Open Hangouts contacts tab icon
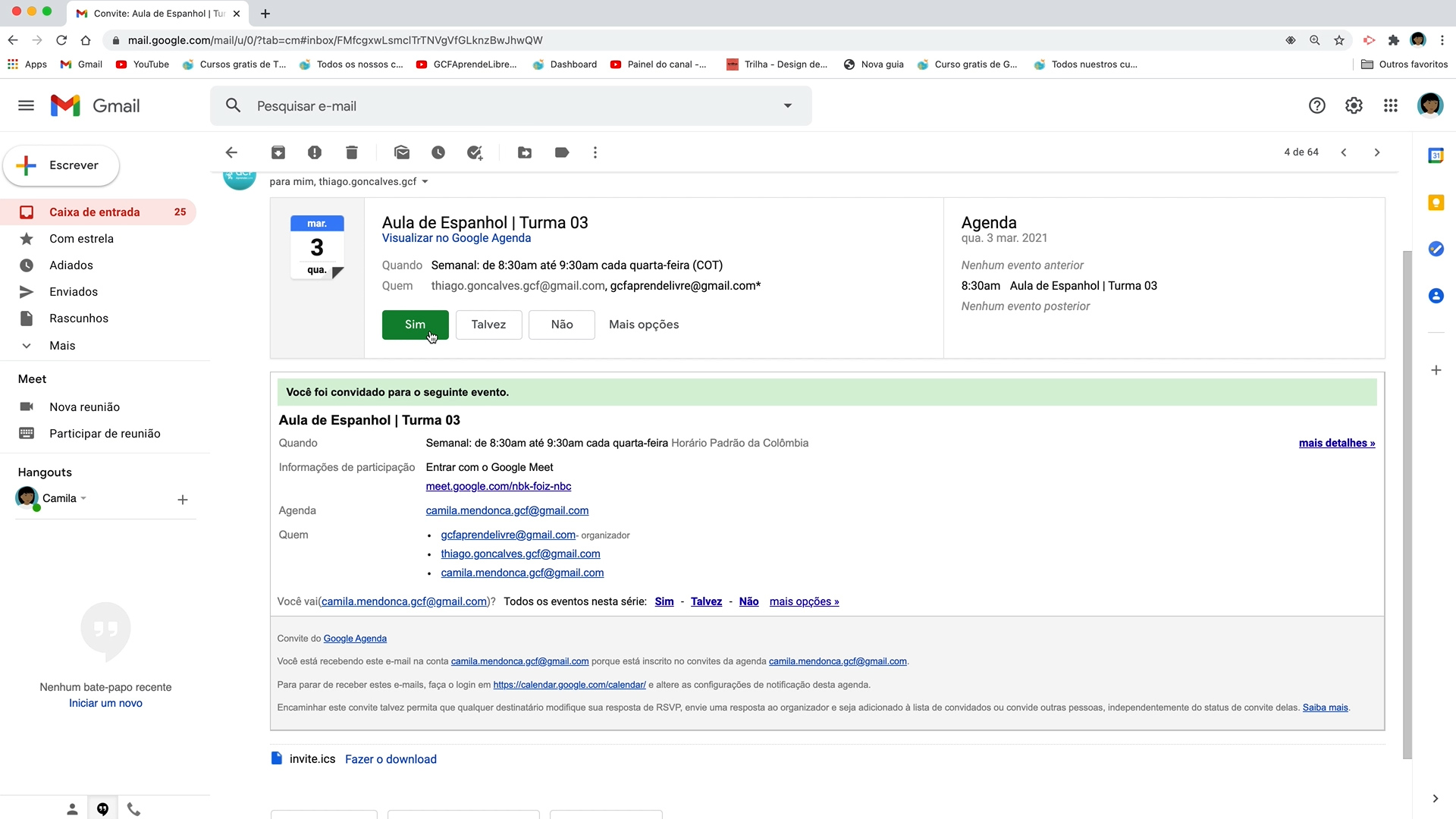The image size is (1456, 819). click(x=72, y=809)
